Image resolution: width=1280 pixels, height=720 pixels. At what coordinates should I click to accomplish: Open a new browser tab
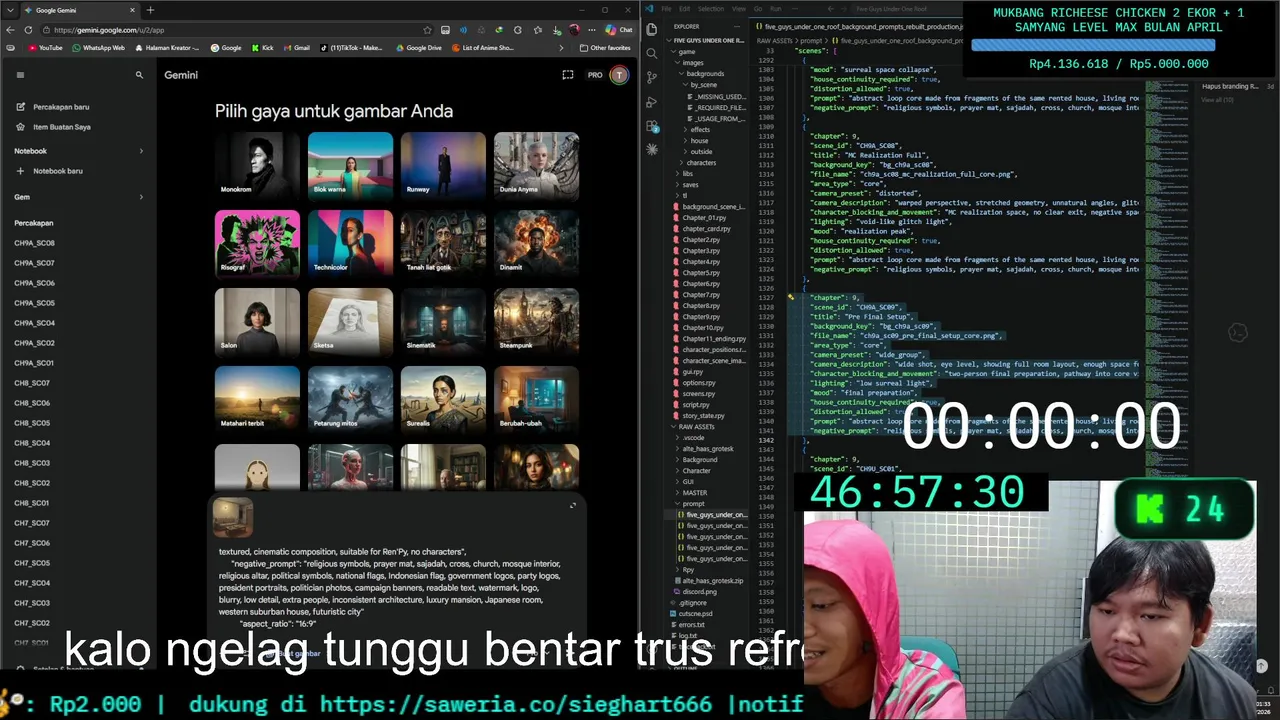point(150,10)
